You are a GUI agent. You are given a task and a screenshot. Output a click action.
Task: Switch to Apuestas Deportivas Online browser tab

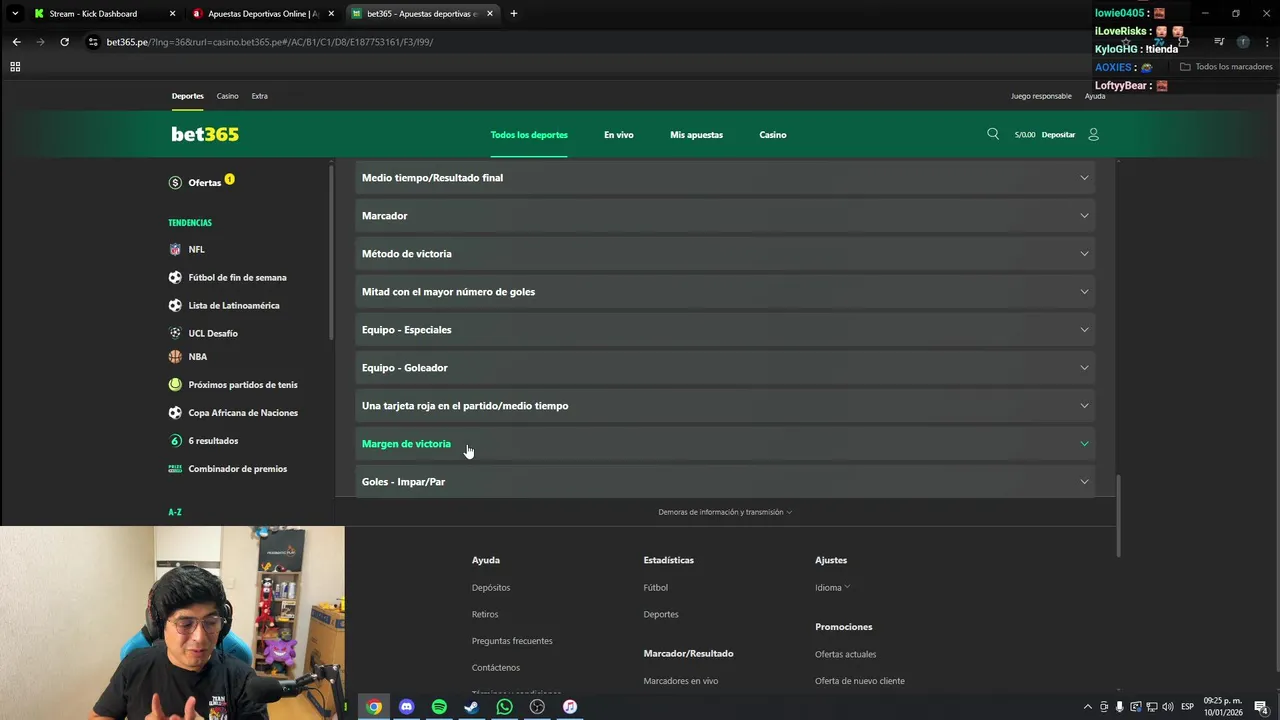click(x=264, y=14)
